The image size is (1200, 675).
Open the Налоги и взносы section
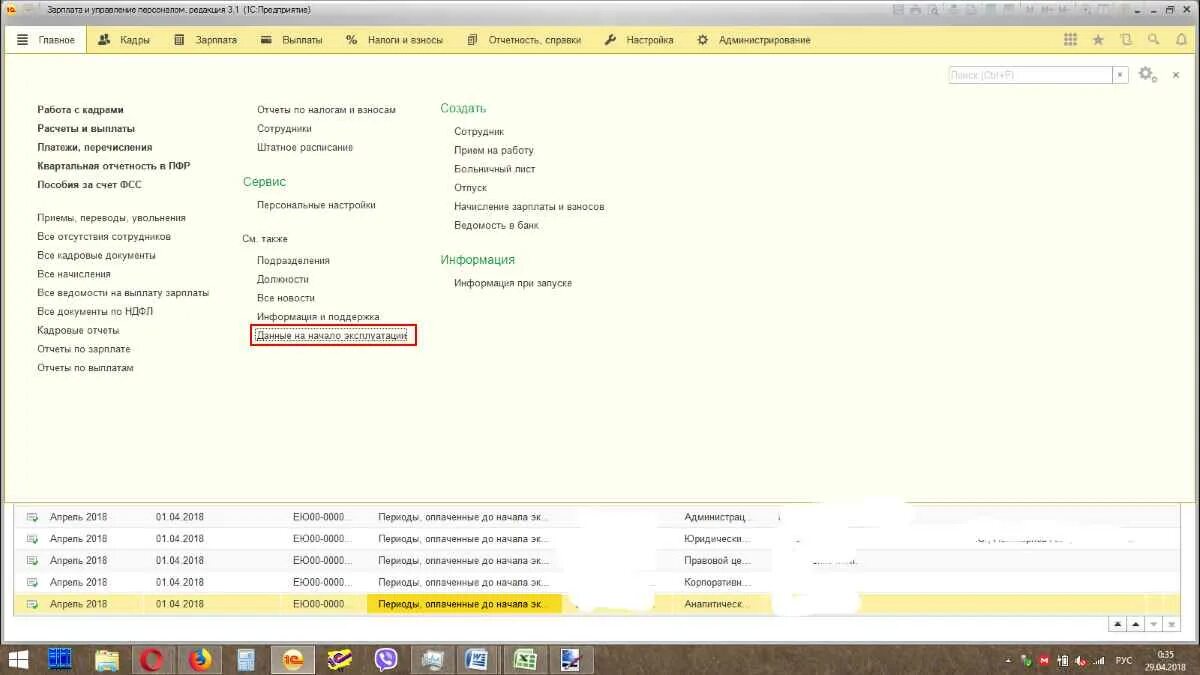tap(393, 40)
